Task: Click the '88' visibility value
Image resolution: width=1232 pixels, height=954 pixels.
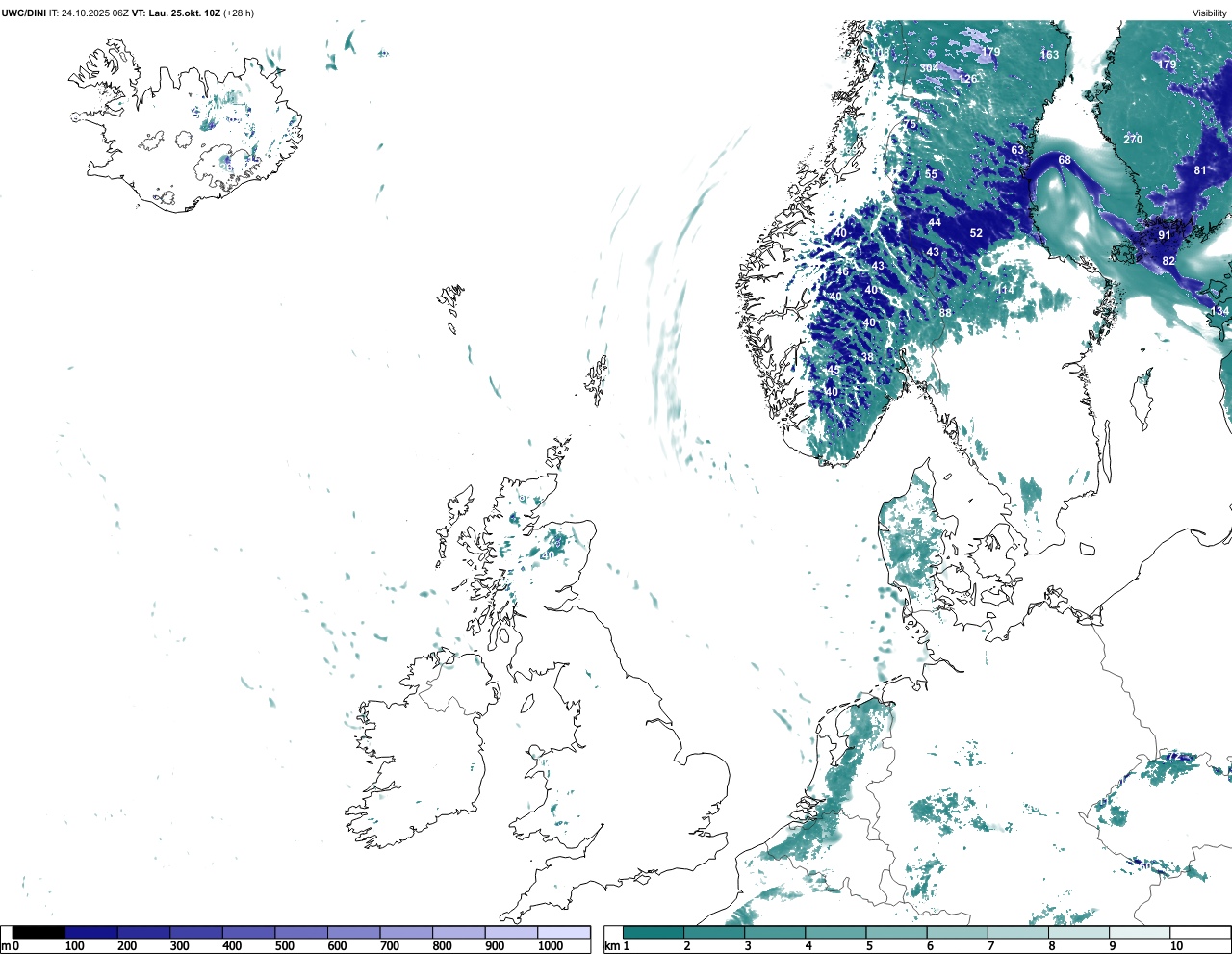Action: click(945, 313)
